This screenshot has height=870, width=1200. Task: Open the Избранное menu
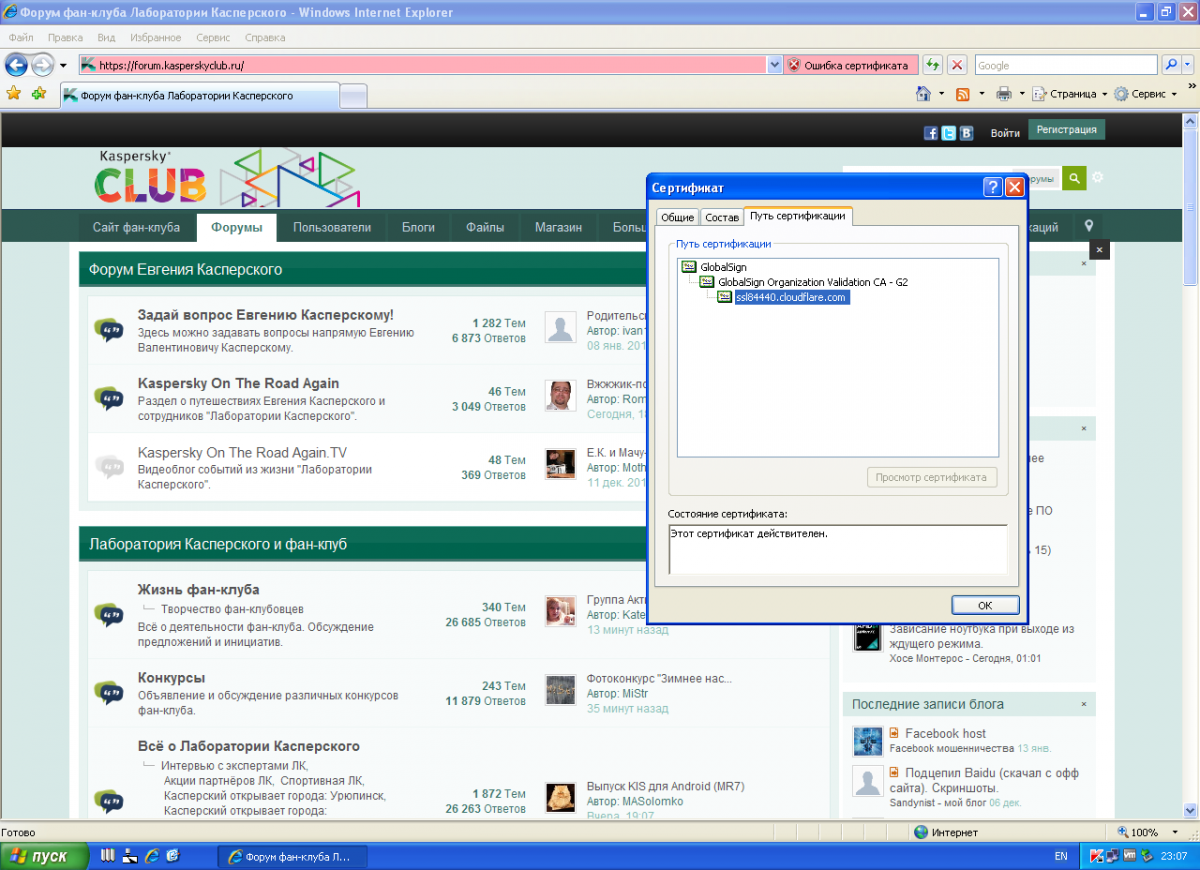155,37
